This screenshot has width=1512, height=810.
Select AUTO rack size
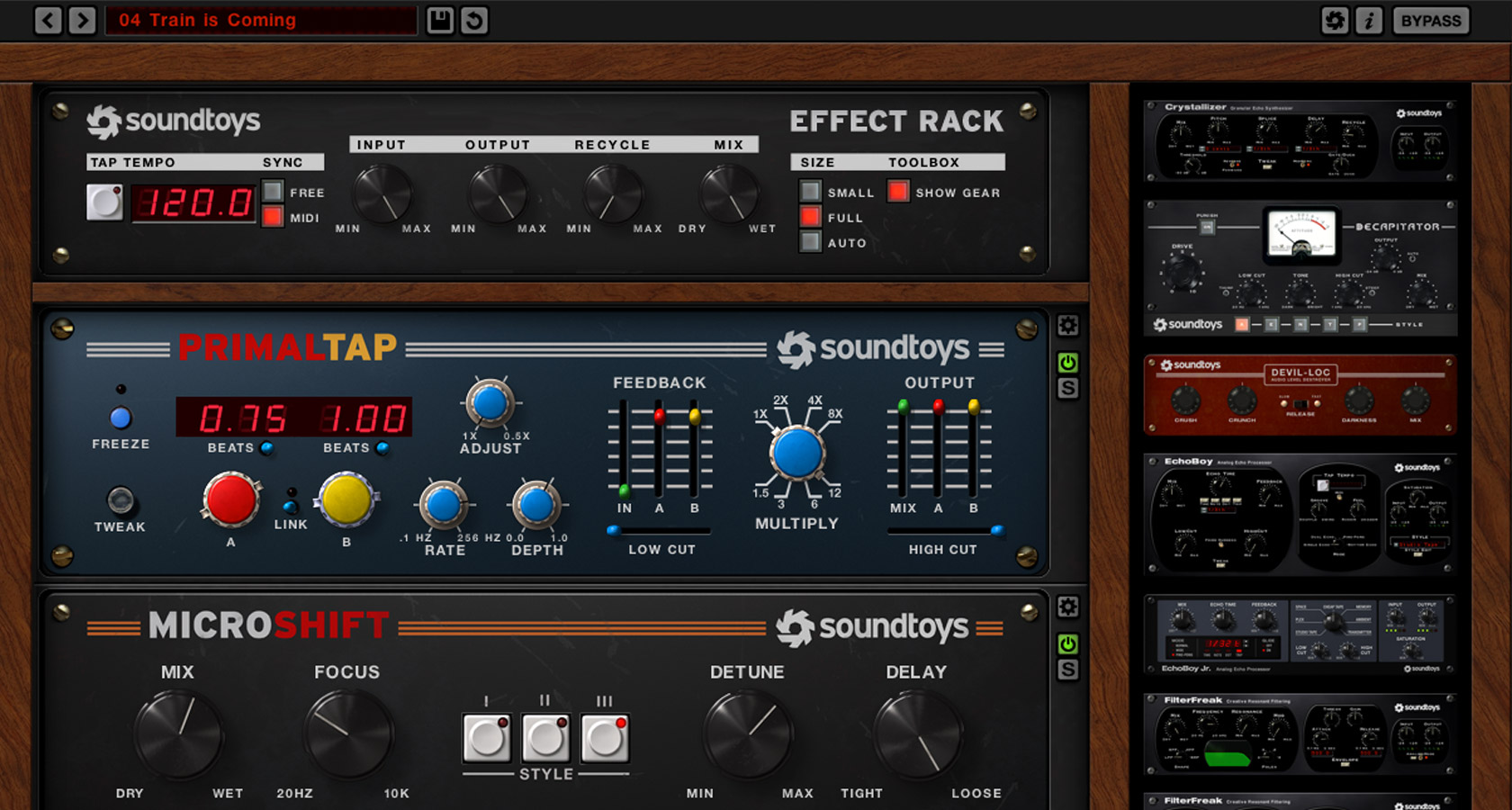(x=811, y=241)
